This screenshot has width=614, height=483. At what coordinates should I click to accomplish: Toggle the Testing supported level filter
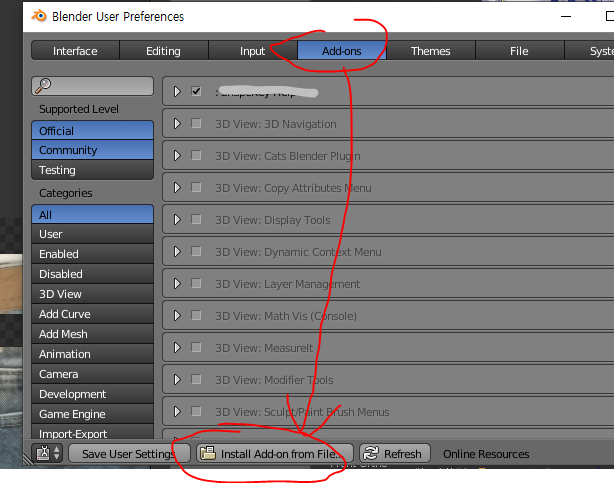(92, 170)
